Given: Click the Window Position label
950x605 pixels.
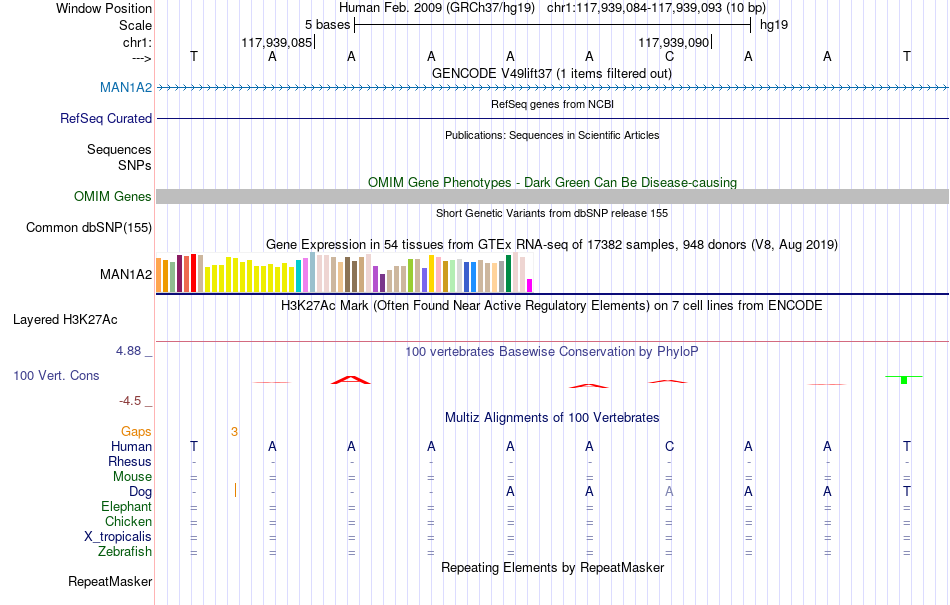Looking at the screenshot, I should [x=104, y=8].
